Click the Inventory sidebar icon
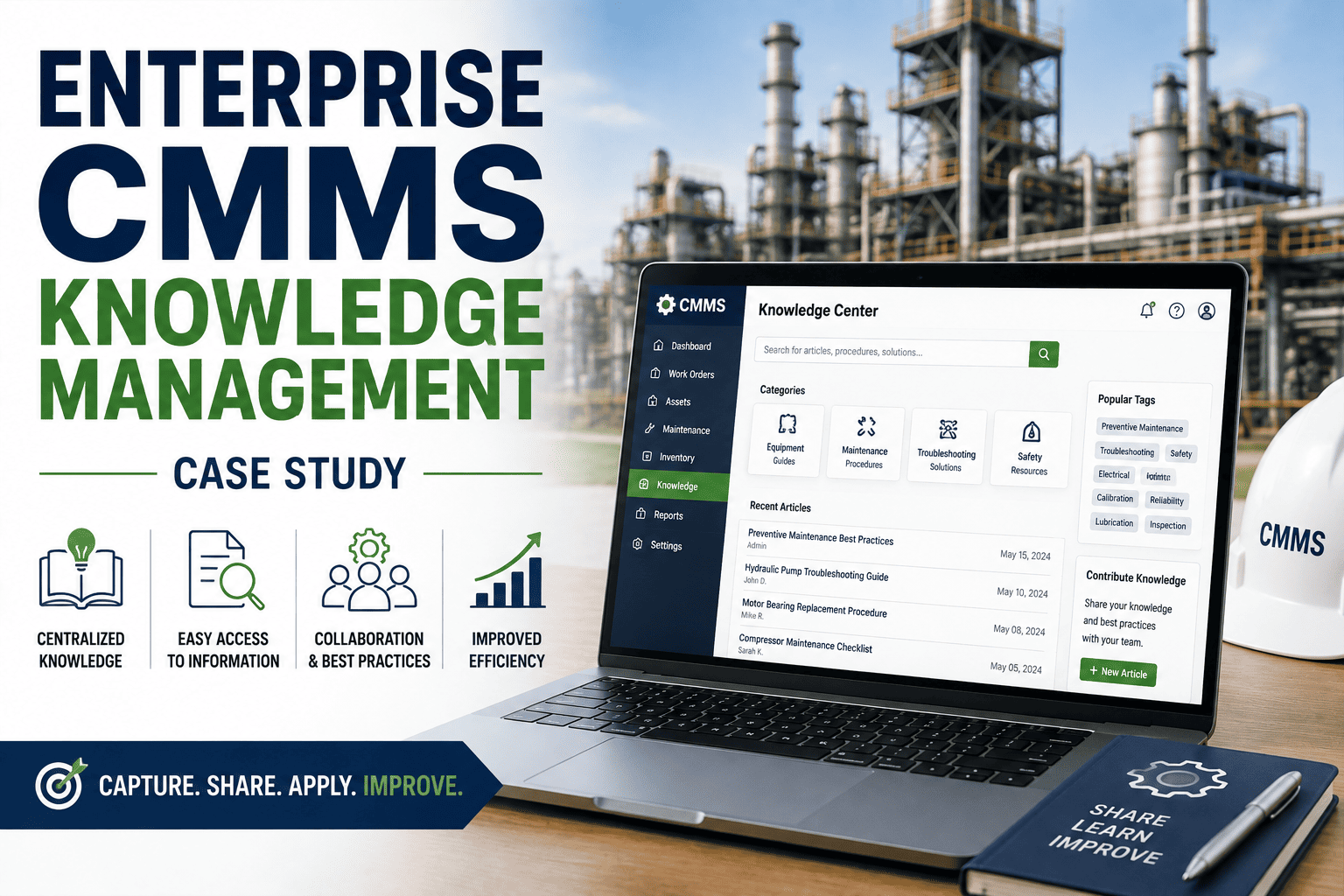Screen dimensions: 1344x896 [647, 457]
